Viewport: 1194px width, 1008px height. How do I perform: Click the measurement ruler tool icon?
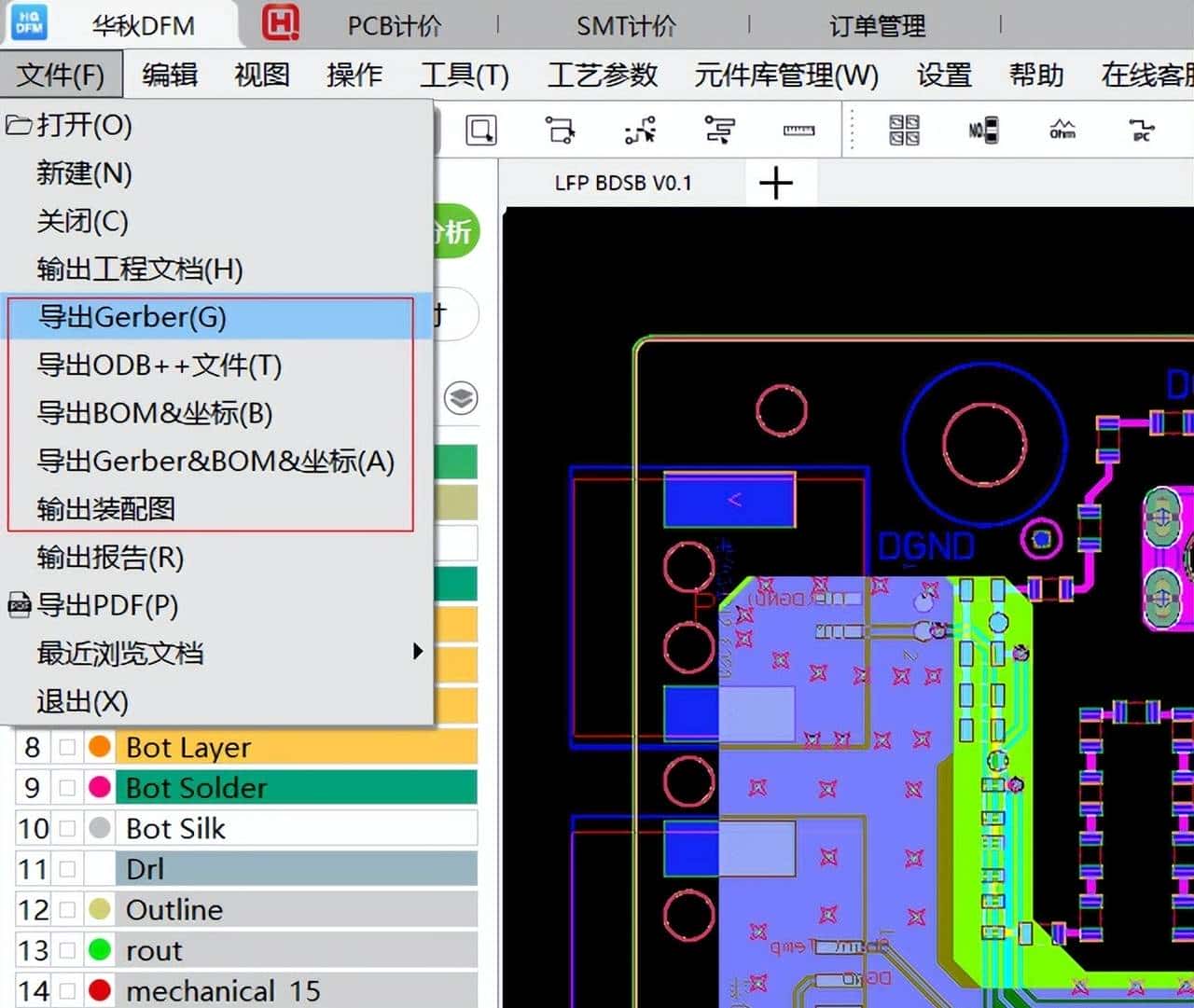pos(798,131)
